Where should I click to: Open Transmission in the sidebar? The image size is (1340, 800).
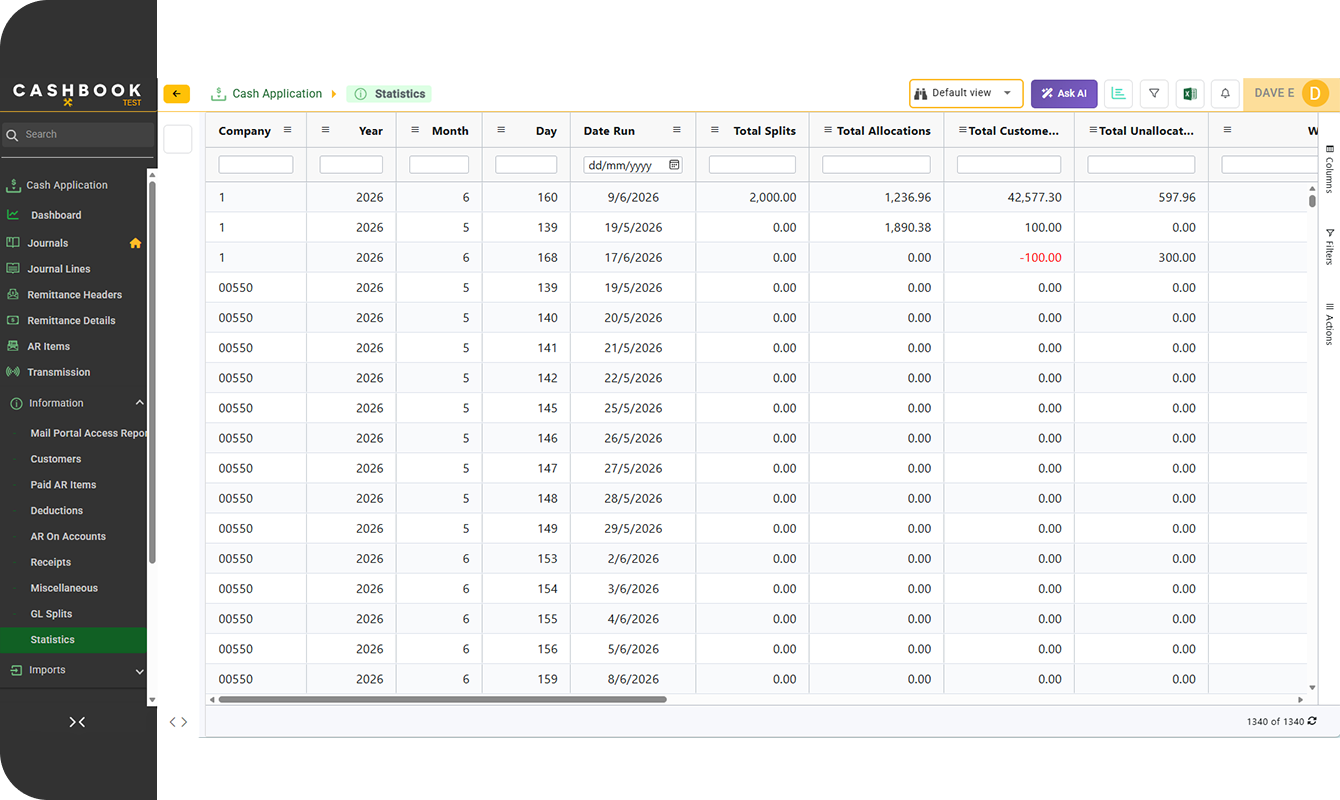[x=59, y=372]
